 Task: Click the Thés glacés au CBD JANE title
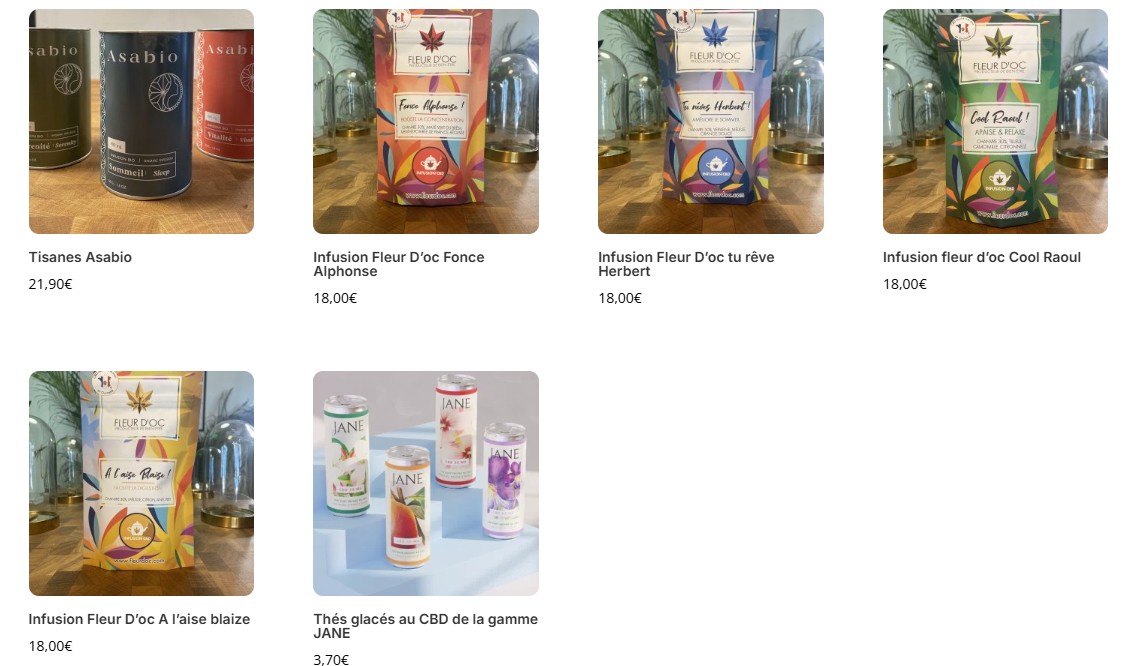(x=425, y=626)
